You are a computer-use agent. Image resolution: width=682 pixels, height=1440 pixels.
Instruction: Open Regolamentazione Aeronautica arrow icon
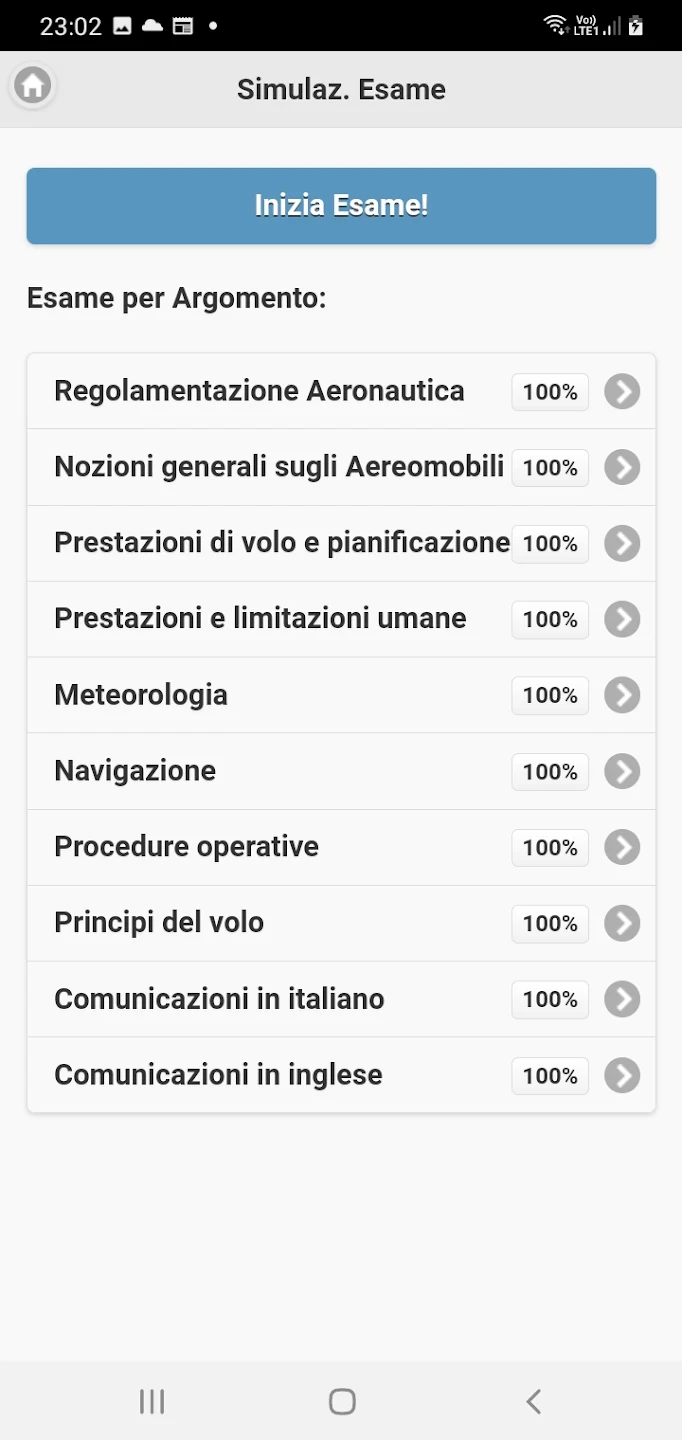622,392
